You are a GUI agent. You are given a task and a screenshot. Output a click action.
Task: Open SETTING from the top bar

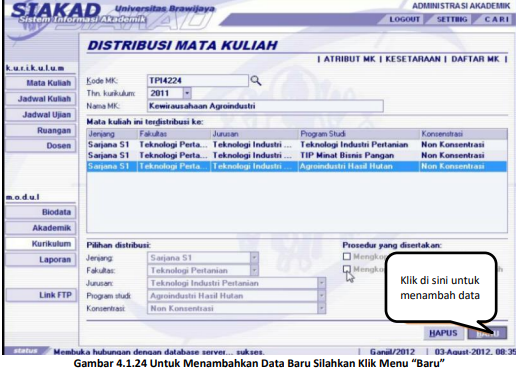(452, 19)
